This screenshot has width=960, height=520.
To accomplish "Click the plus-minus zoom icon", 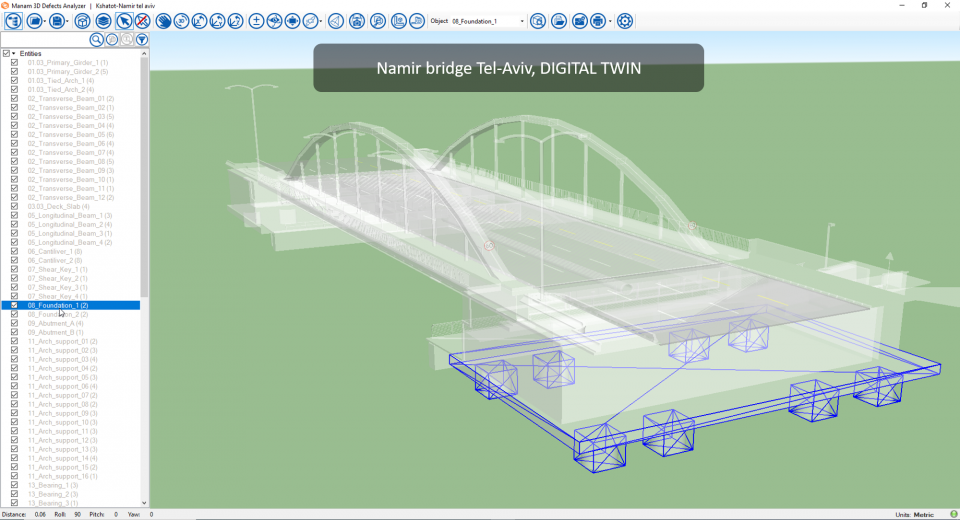I will [257, 21].
